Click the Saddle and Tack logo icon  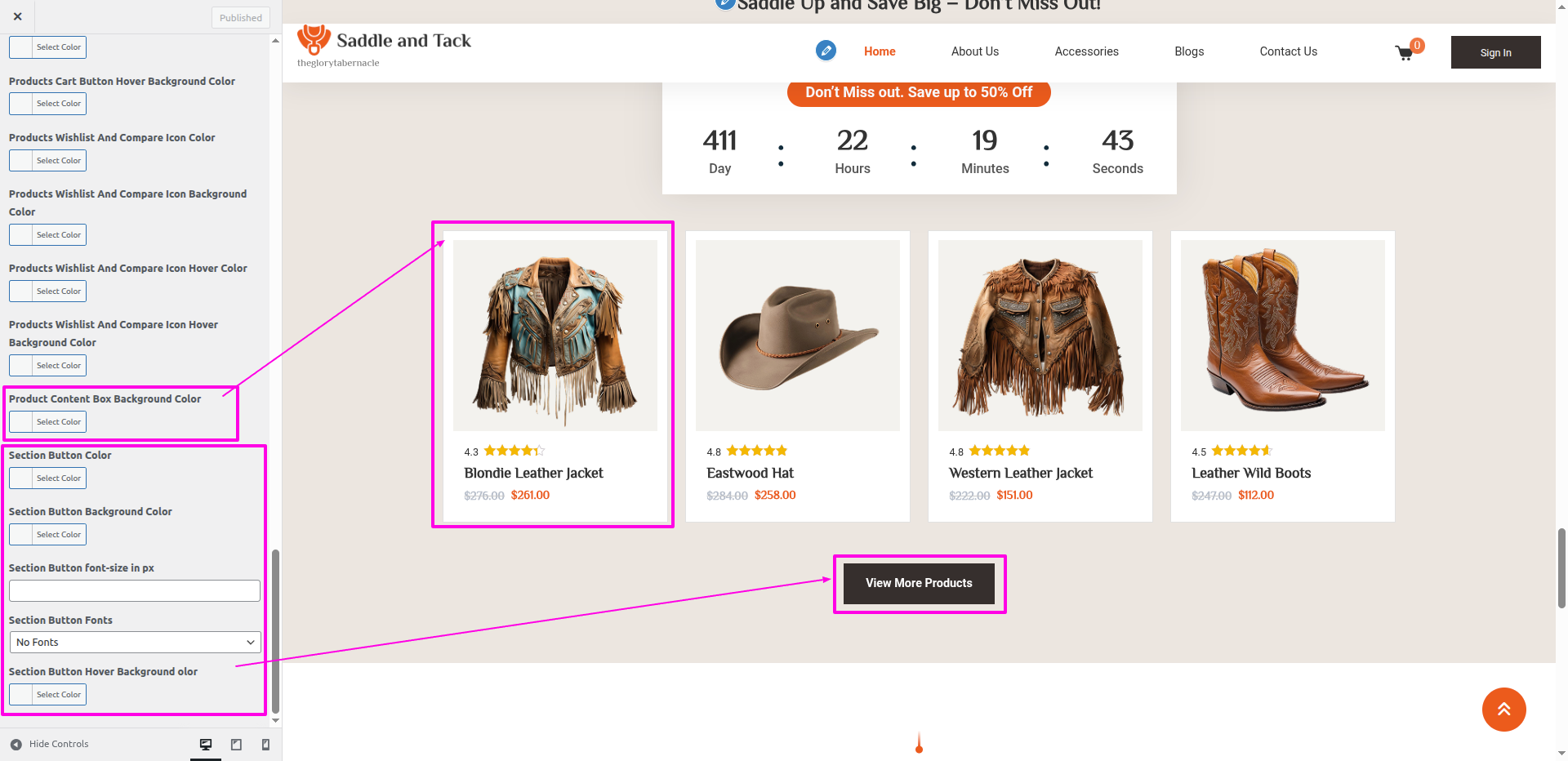point(314,40)
